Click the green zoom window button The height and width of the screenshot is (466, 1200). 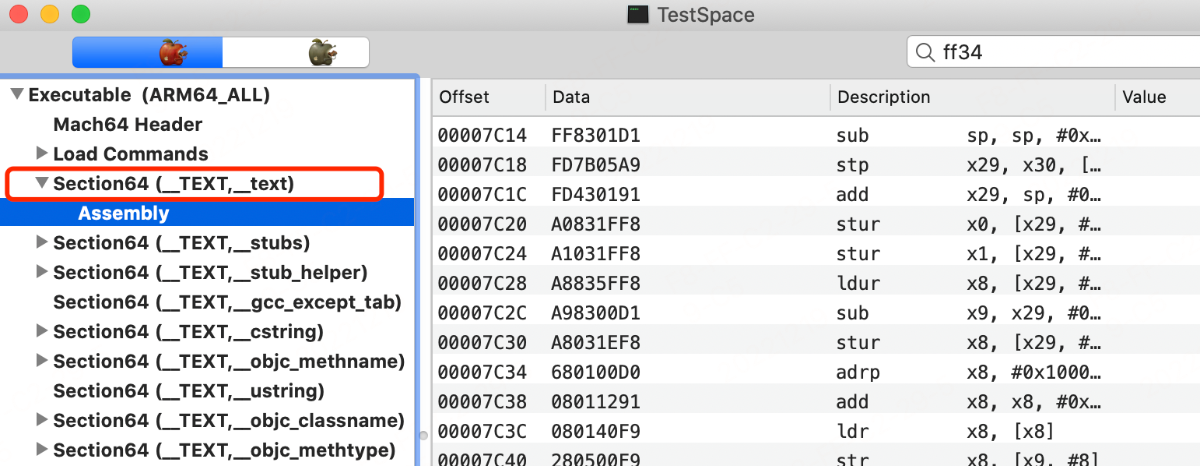pyautogui.click(x=81, y=15)
